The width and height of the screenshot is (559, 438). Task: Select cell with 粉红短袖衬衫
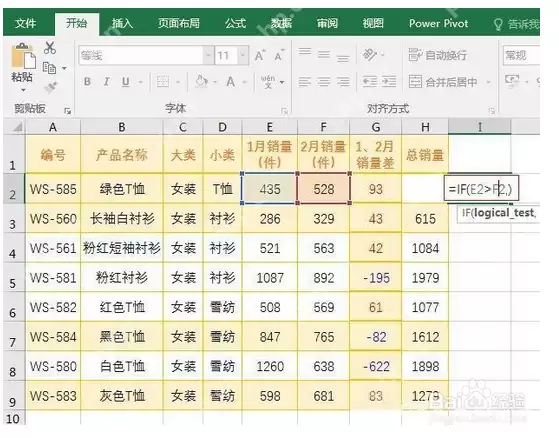(122, 248)
